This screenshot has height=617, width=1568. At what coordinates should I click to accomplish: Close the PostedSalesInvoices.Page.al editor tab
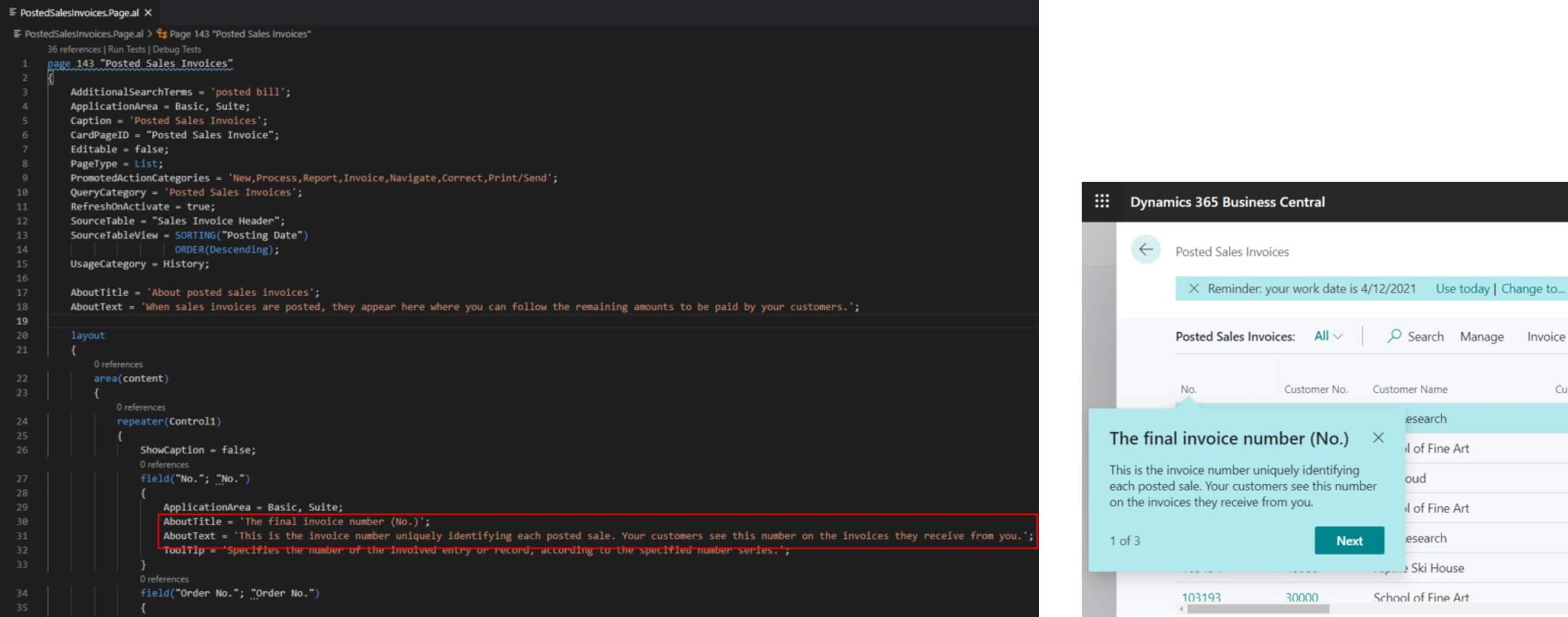148,12
